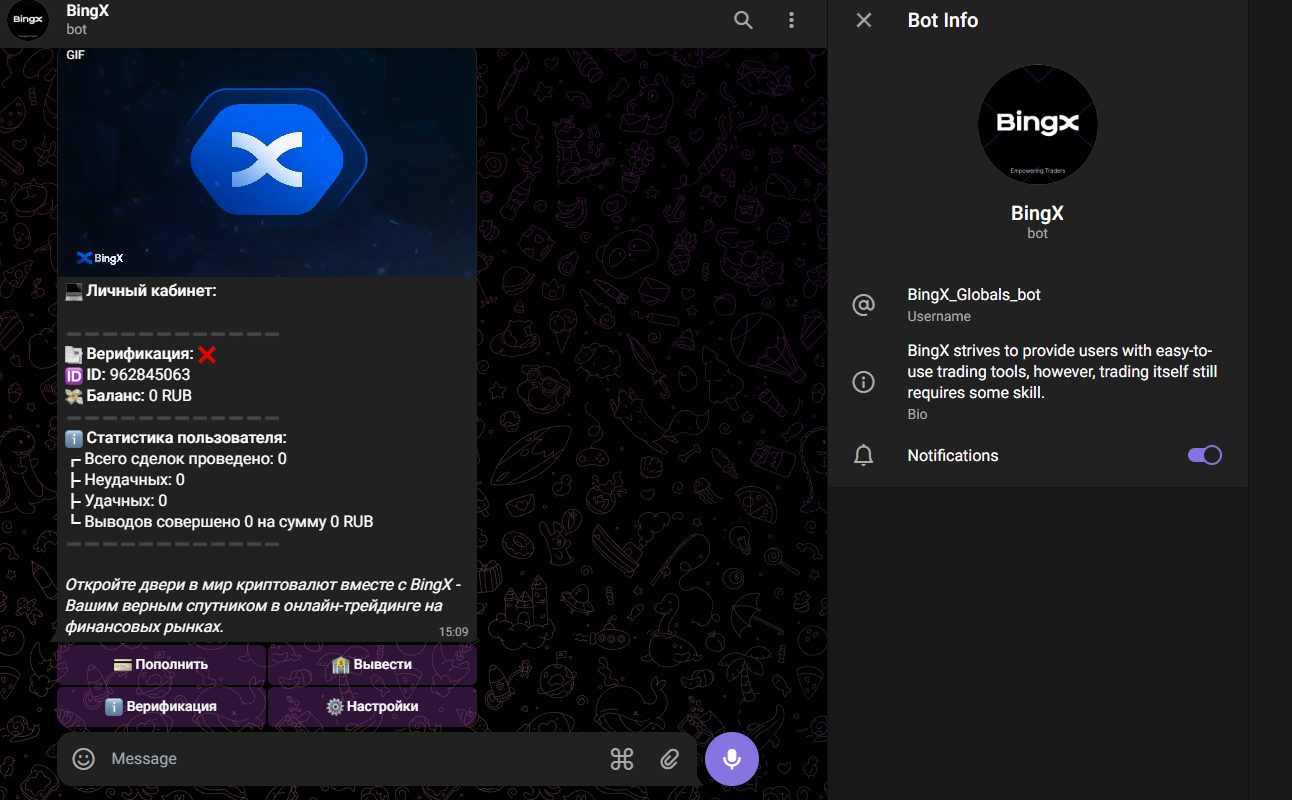Click the Удачных: 0 line
Viewport: 1292px width, 800px height.
tap(118, 501)
